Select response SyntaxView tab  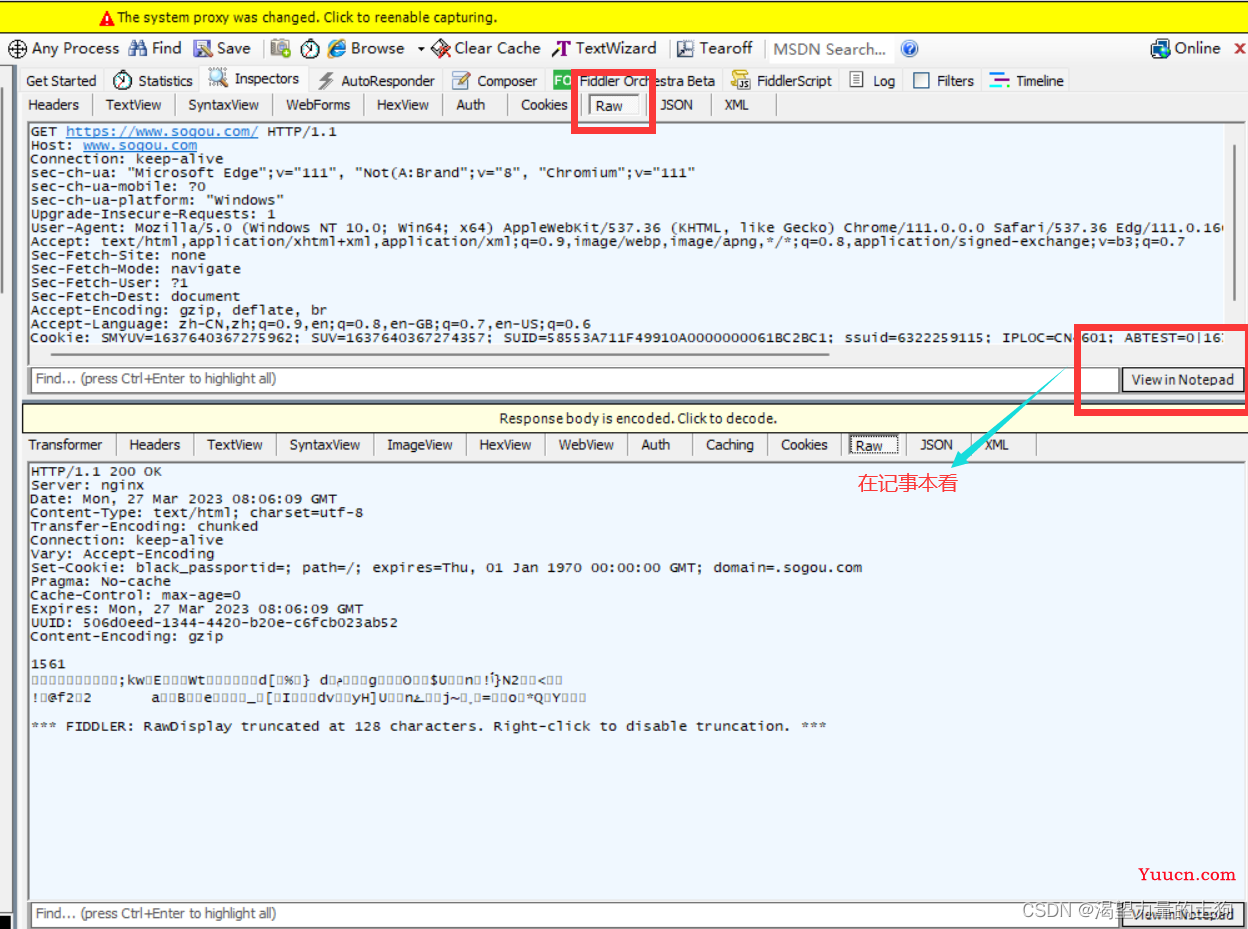point(325,445)
